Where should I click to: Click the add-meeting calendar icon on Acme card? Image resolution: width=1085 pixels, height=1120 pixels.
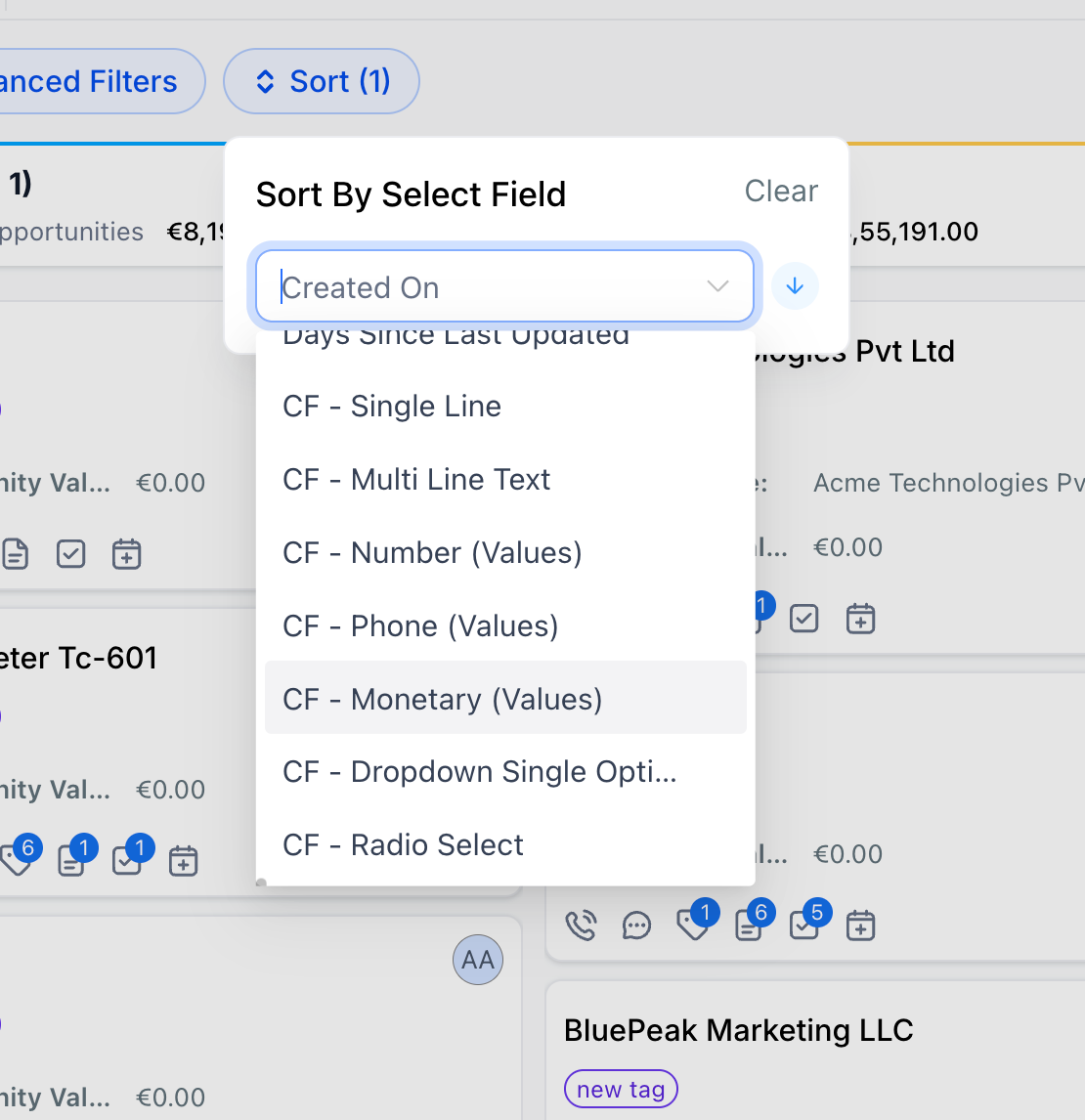860,925
